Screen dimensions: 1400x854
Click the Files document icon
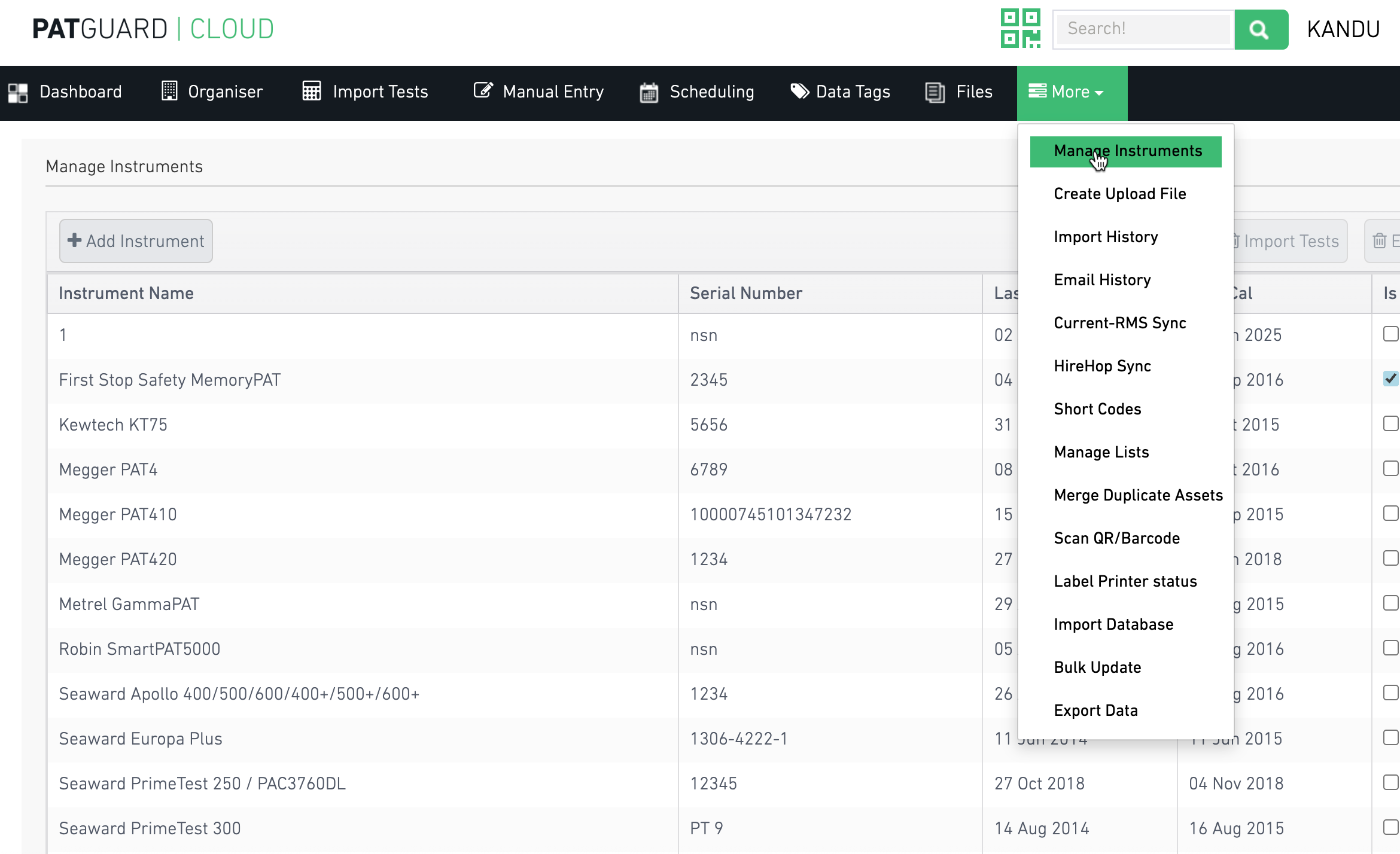click(935, 92)
